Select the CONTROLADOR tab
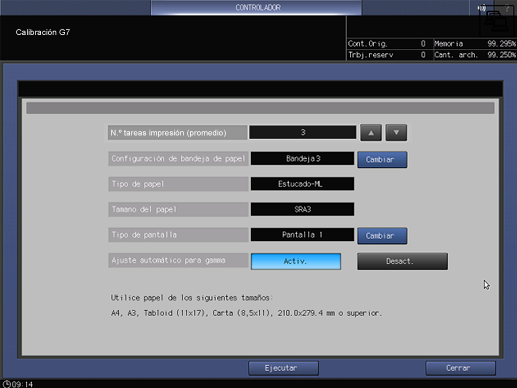Screen dimensions: 517x388 (256, 7)
